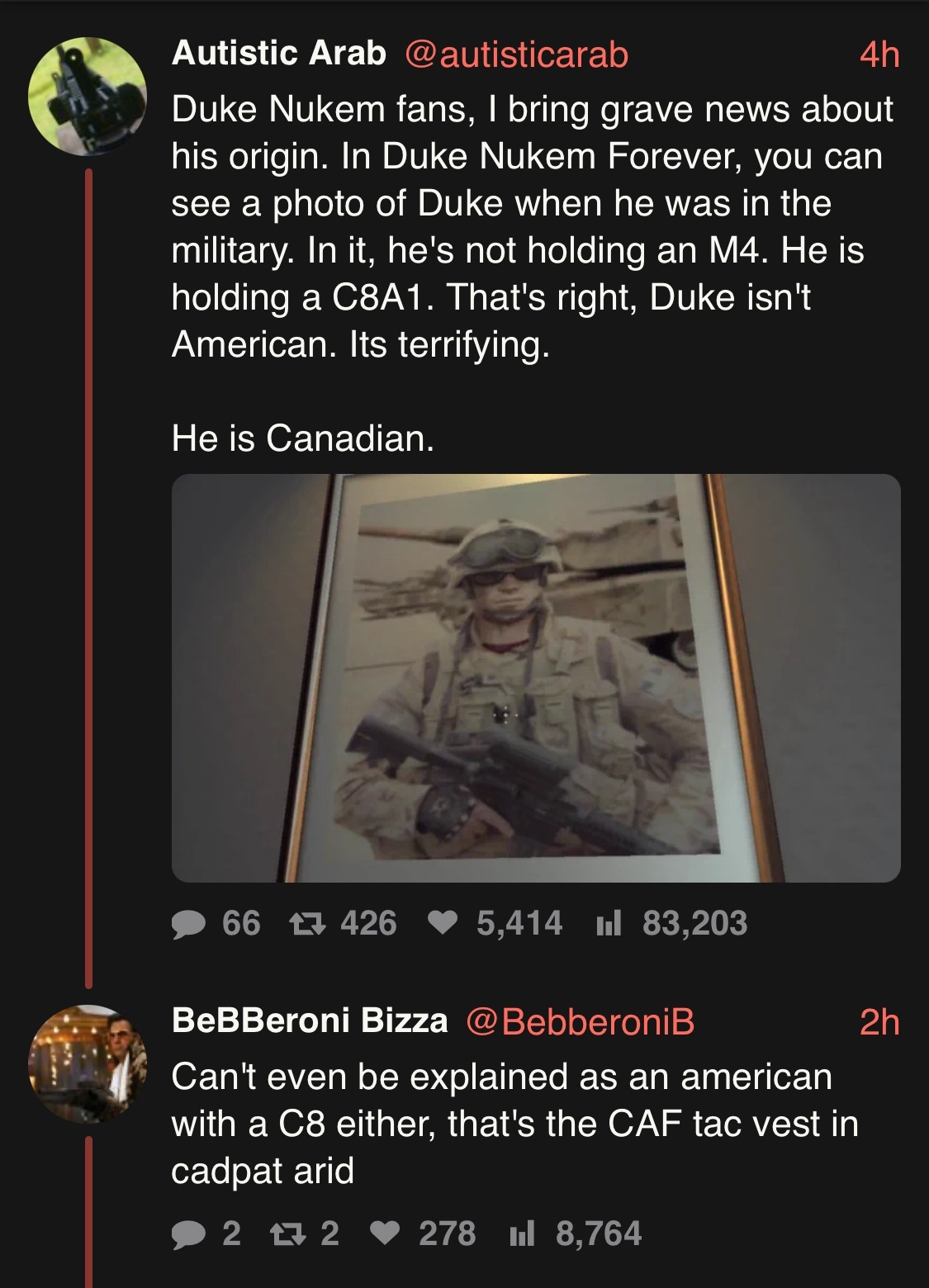Like BeBBeroni Bizza's reply
The width and height of the screenshot is (929, 1288).
(x=384, y=1234)
